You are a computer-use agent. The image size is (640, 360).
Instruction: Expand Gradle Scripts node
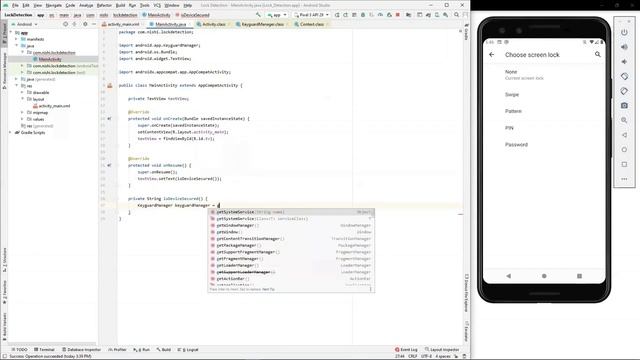click(x=11, y=133)
